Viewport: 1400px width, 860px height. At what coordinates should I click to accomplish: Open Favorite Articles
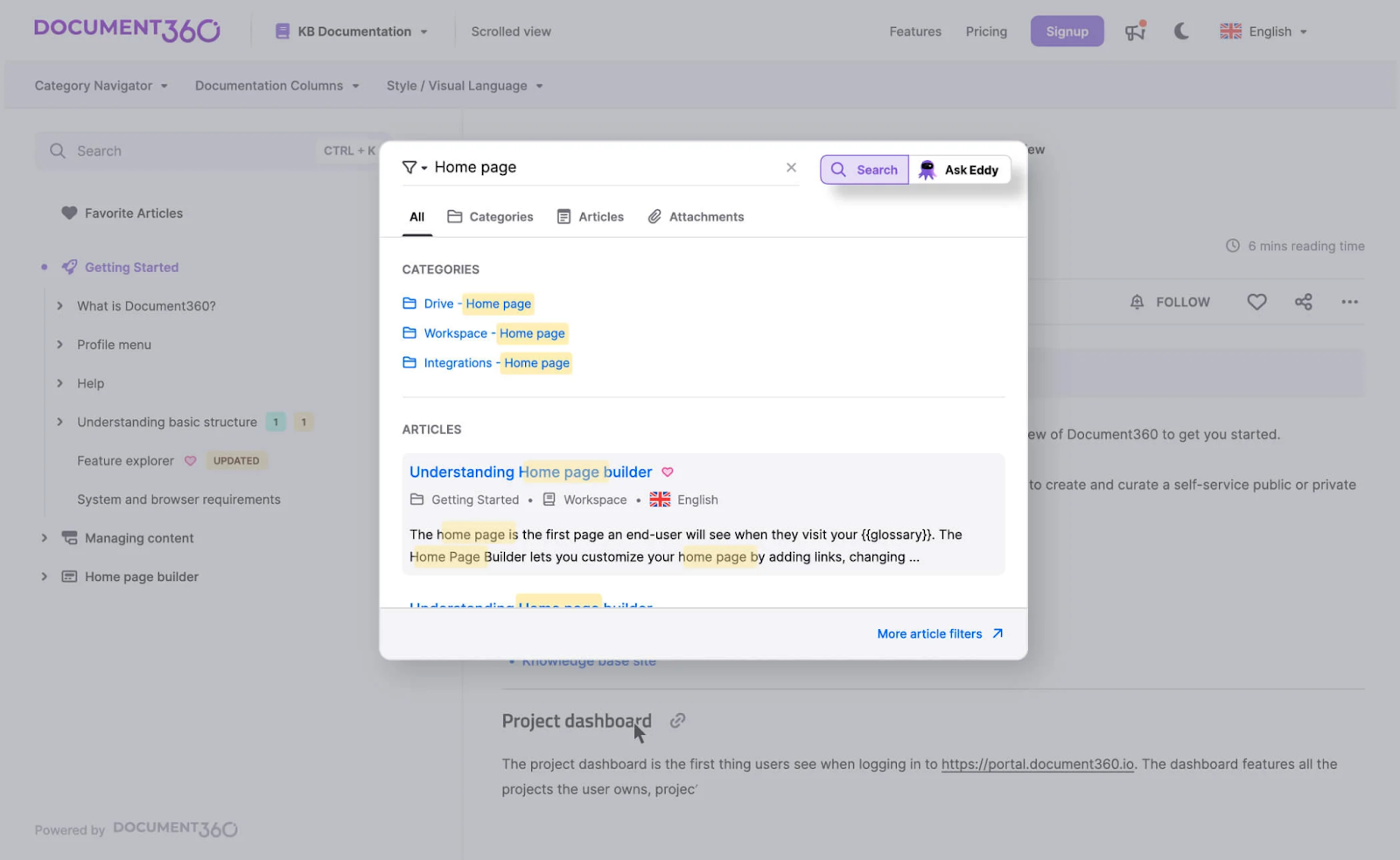tap(122, 213)
